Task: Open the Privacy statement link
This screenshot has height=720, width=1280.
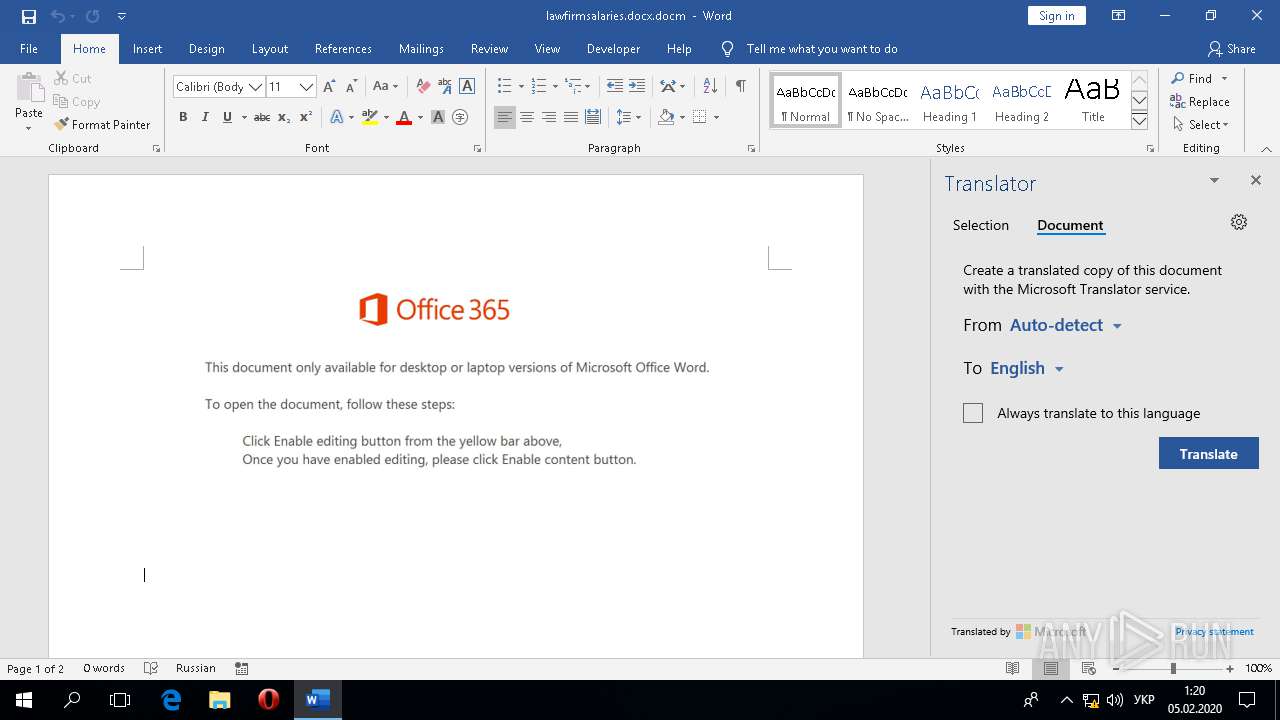Action: (1214, 631)
